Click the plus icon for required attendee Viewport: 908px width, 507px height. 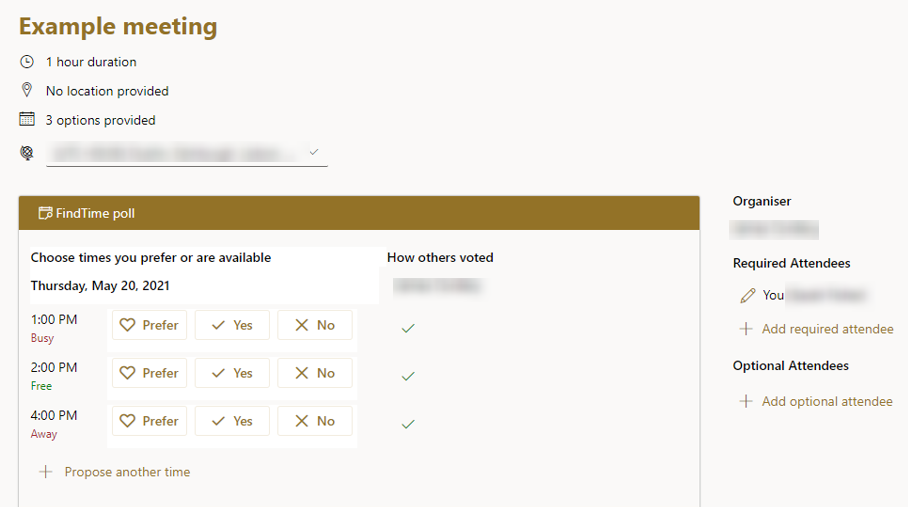(x=745, y=329)
